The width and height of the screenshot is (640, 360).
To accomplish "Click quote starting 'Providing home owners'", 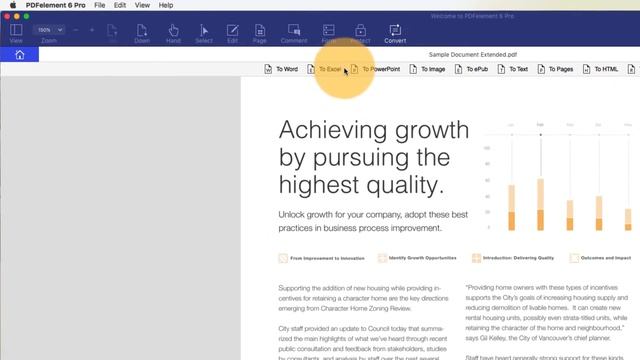I will 547,313.
